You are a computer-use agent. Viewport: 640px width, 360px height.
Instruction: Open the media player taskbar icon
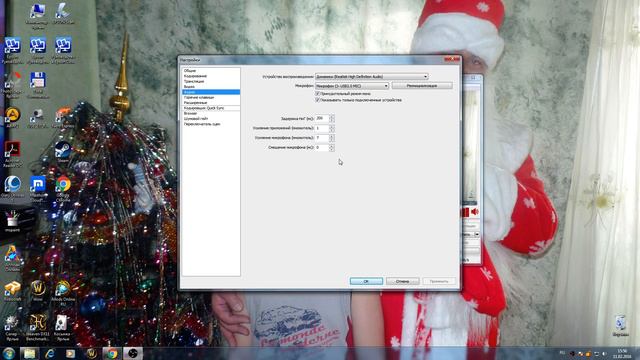(x=71, y=353)
